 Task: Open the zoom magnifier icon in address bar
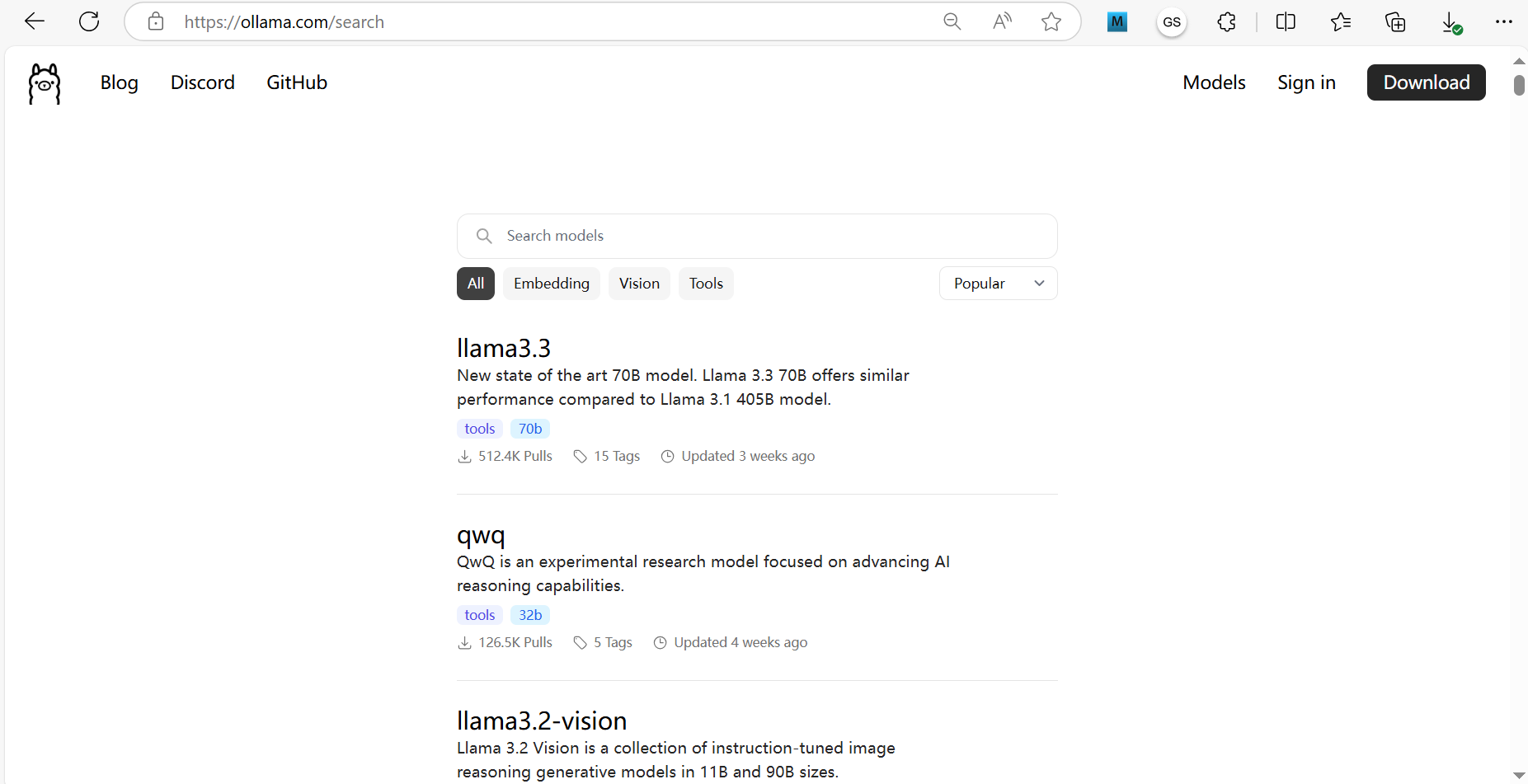[x=952, y=21]
